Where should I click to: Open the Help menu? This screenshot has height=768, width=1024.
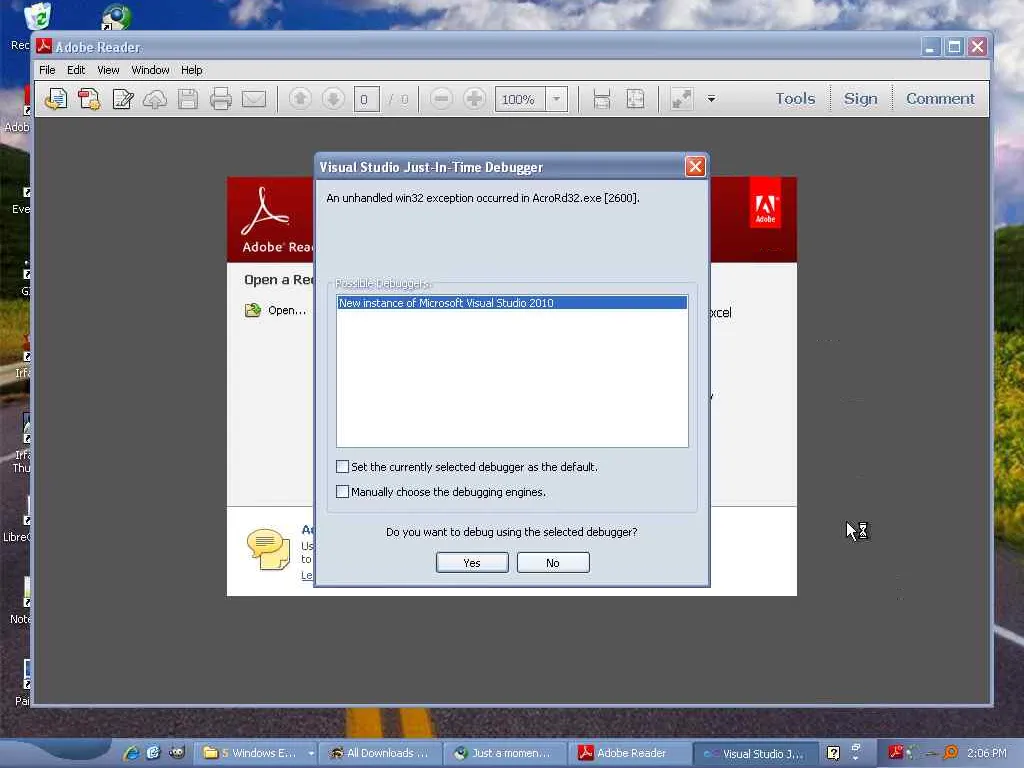[x=191, y=70]
